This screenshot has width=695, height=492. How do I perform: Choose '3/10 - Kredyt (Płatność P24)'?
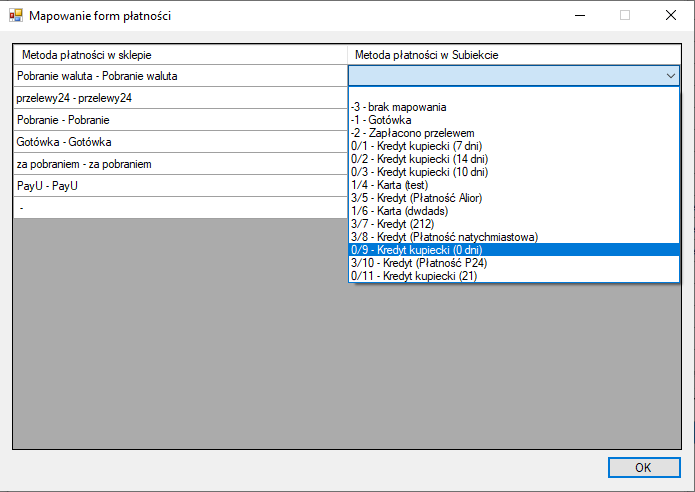(514, 263)
